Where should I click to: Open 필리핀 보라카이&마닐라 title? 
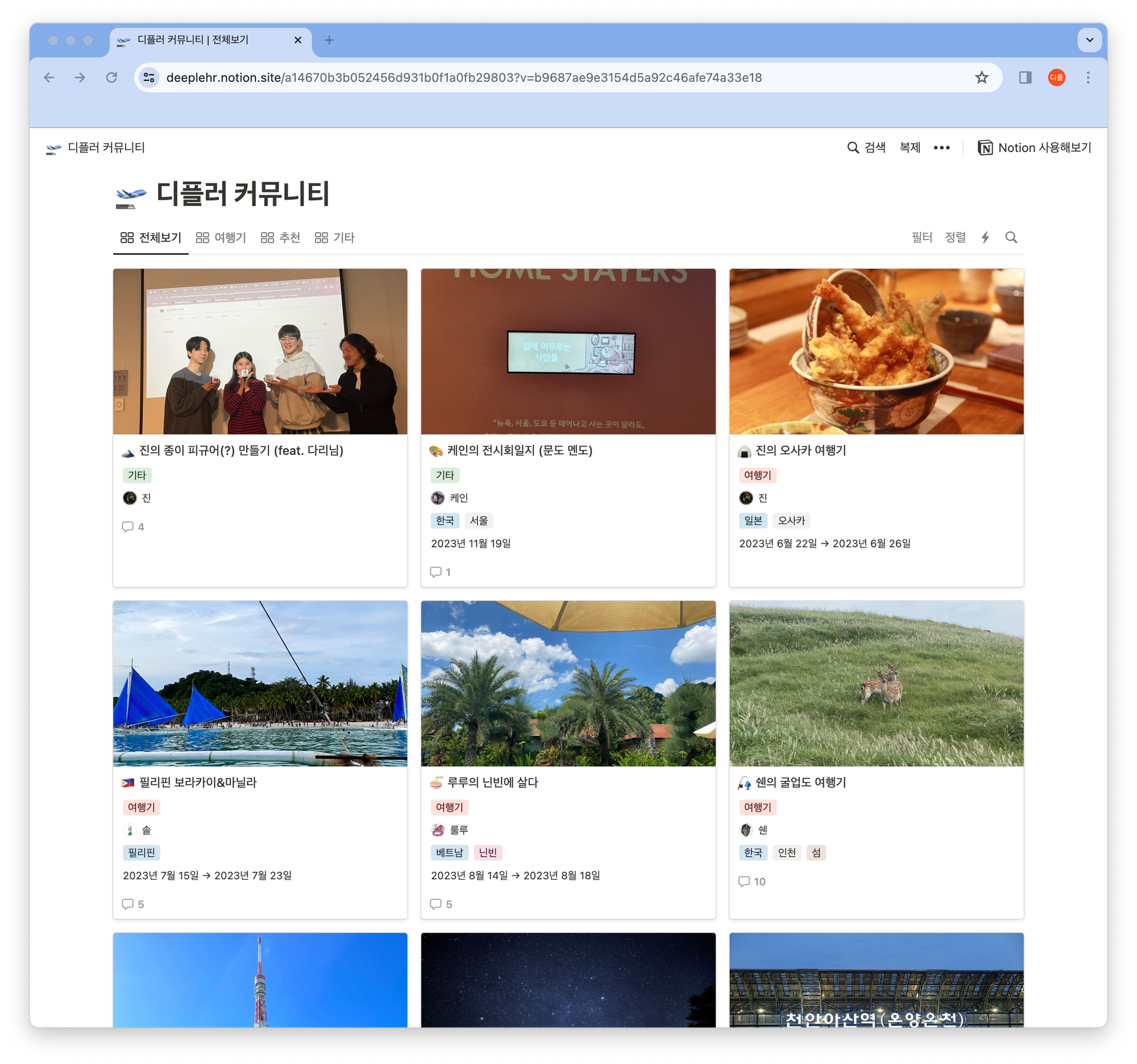point(198,783)
